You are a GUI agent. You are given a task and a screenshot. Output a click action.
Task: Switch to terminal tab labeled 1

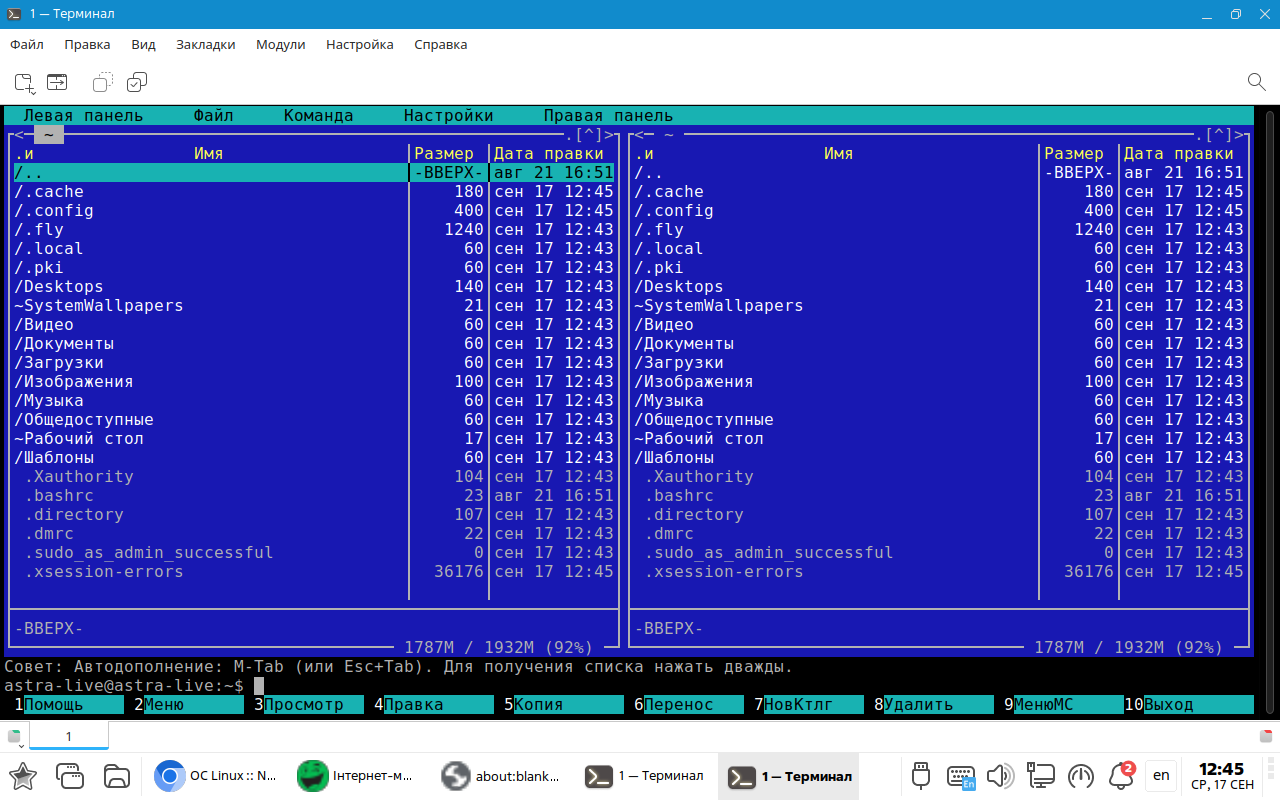[68, 737]
